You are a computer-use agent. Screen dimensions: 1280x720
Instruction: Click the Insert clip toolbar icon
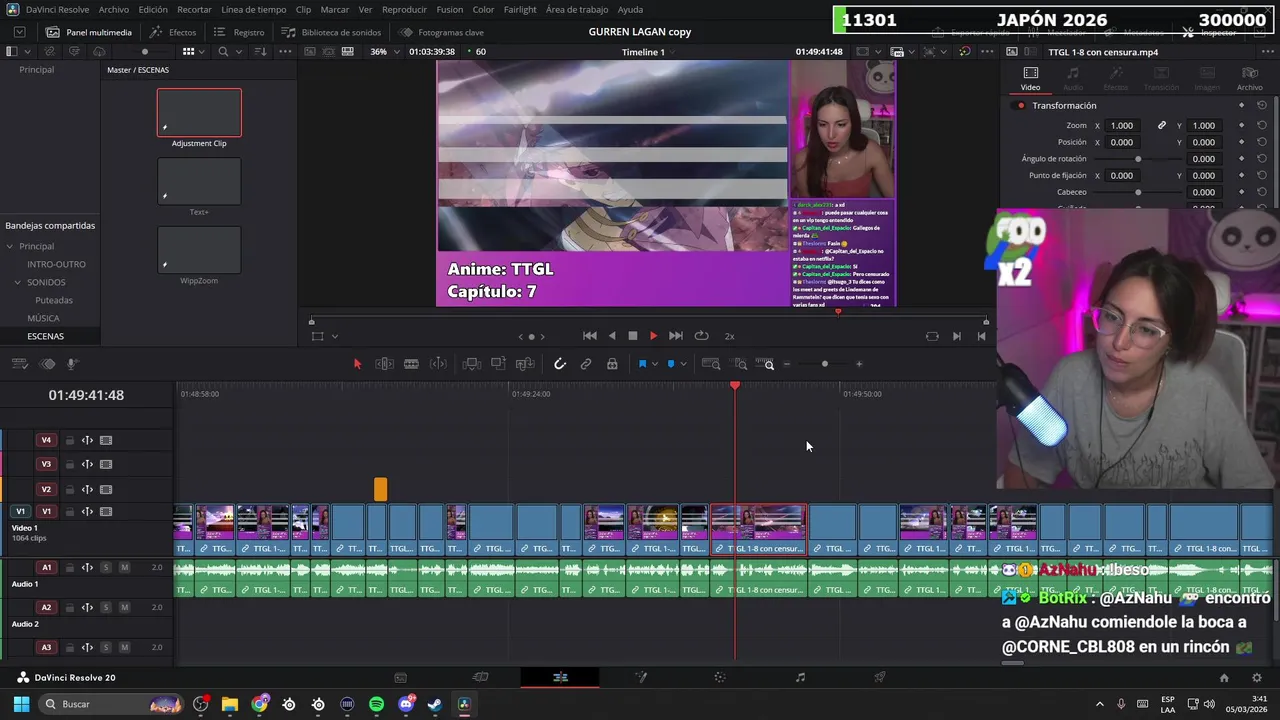point(472,364)
